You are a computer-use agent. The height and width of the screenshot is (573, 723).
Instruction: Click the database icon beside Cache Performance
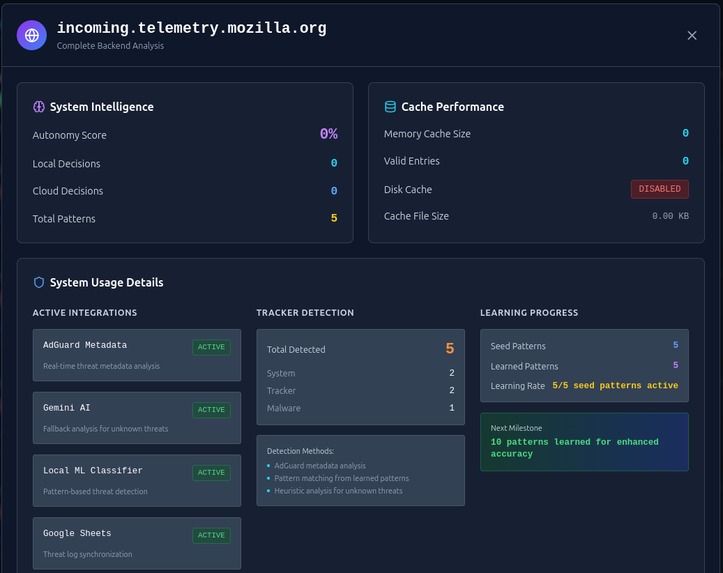coord(390,107)
